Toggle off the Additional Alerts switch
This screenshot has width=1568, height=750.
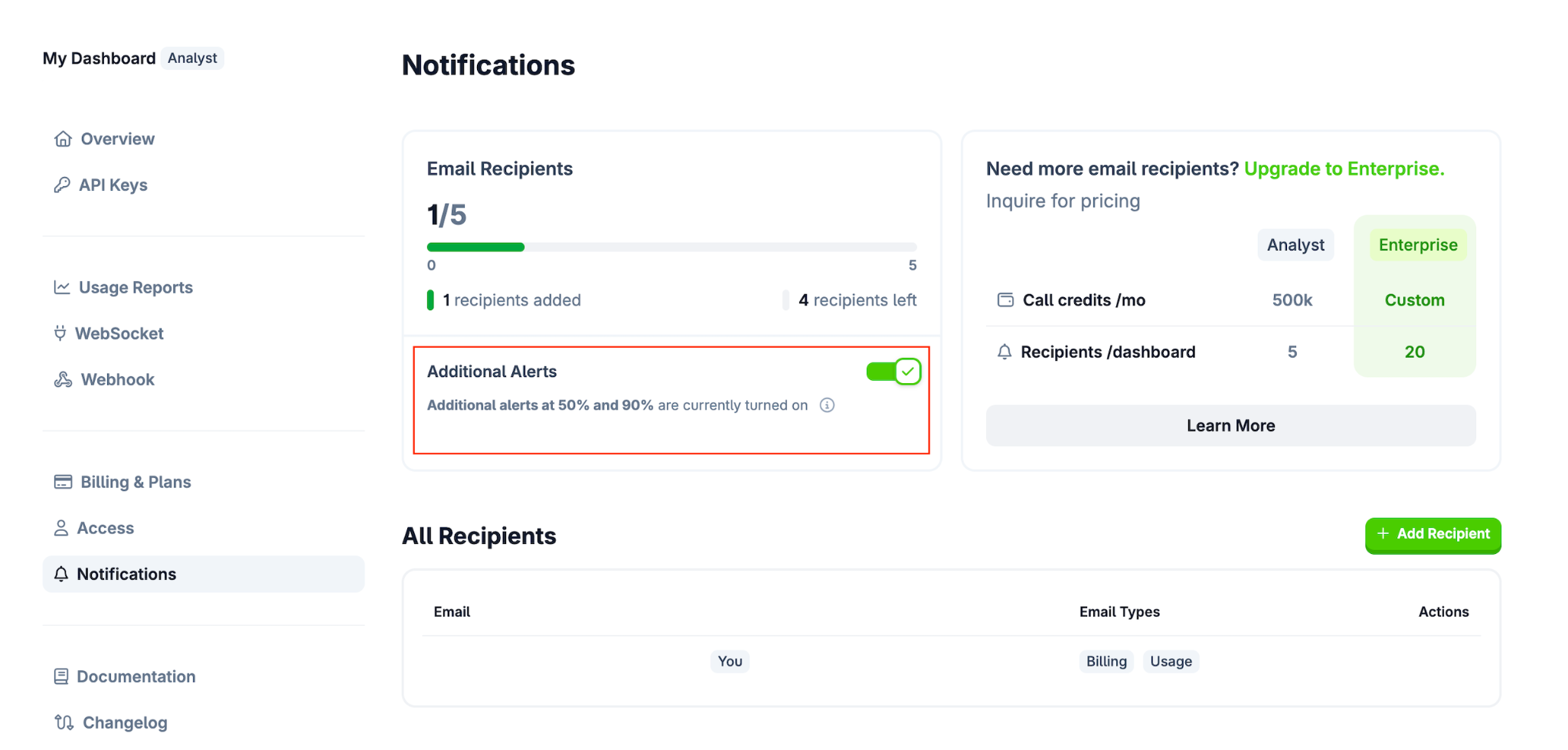click(x=893, y=372)
